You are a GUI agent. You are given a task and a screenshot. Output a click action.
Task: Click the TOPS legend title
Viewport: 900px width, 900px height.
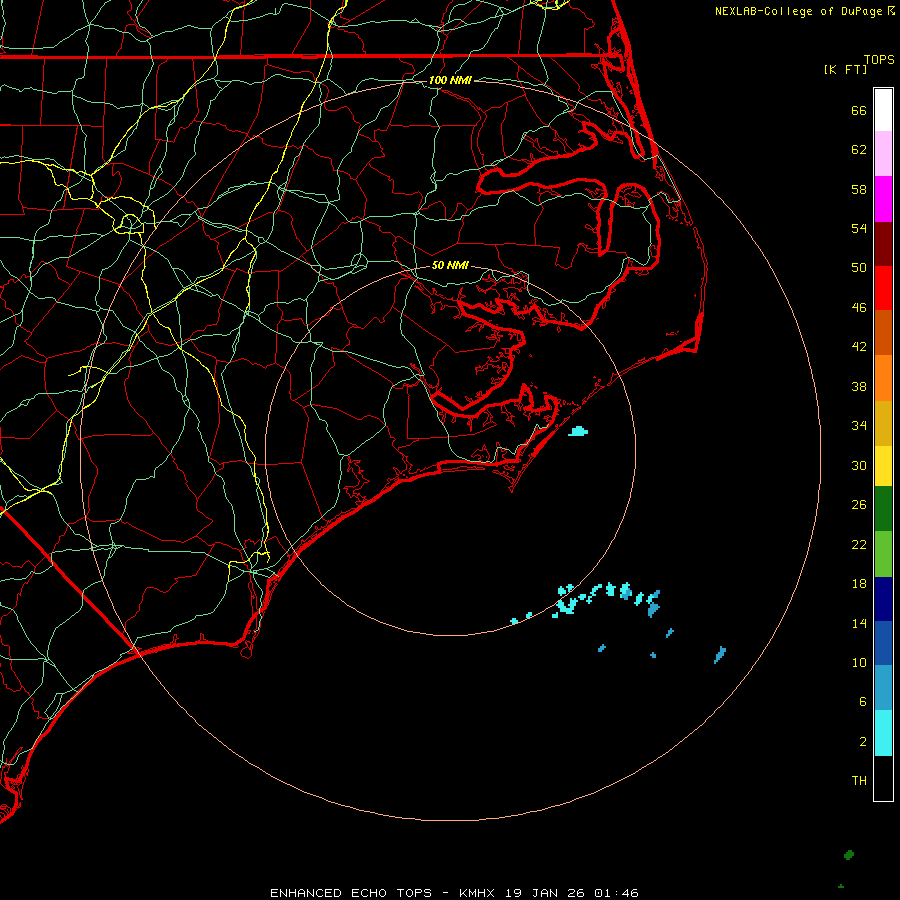(x=879, y=59)
